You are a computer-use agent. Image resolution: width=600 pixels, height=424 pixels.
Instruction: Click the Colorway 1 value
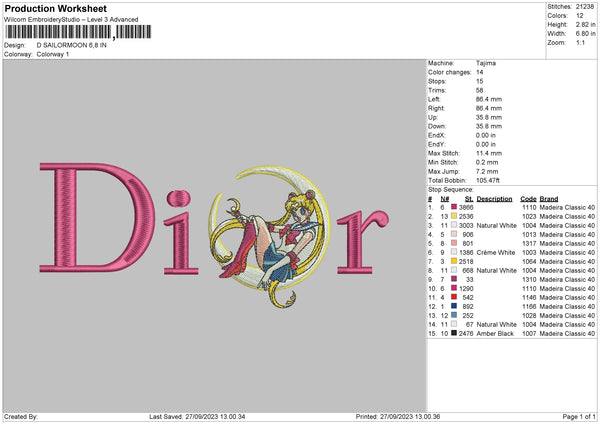[54, 53]
